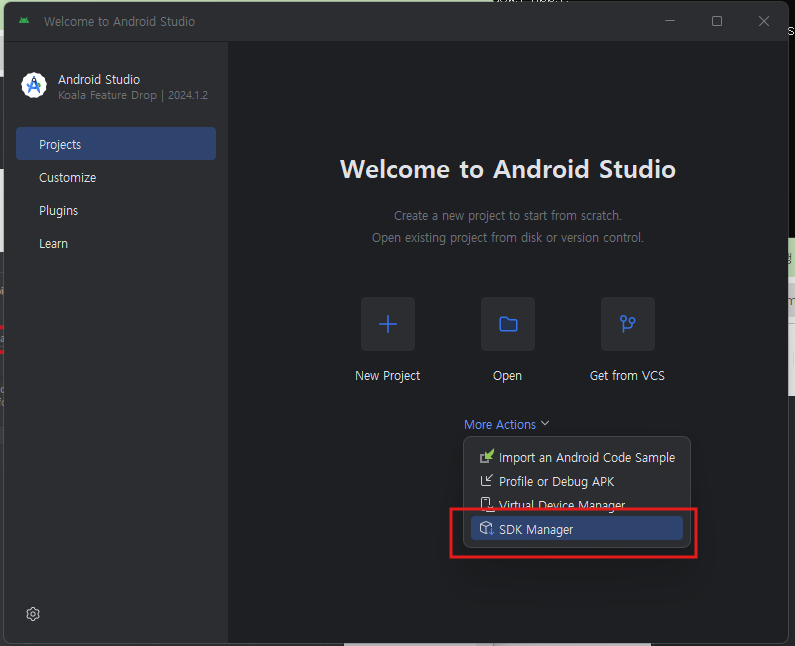This screenshot has height=646, width=795.
Task: Click the Get from VCS branch icon
Action: 628,324
